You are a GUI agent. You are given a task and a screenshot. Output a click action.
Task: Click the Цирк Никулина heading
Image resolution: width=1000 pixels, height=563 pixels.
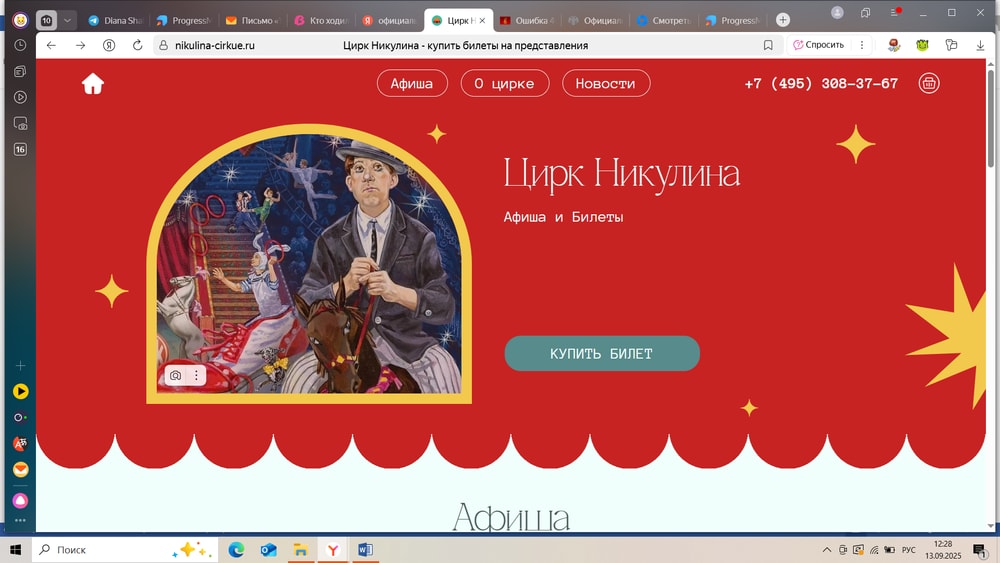(621, 173)
